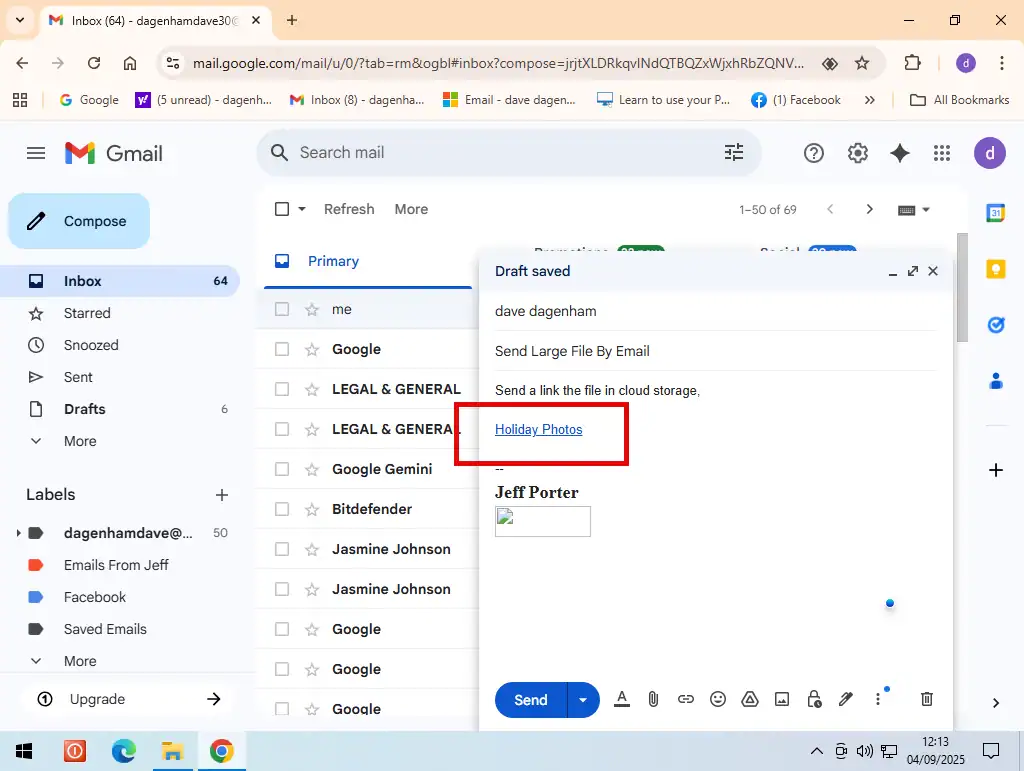
Task: Toggle confidential mode lock icon
Action: 814,700
